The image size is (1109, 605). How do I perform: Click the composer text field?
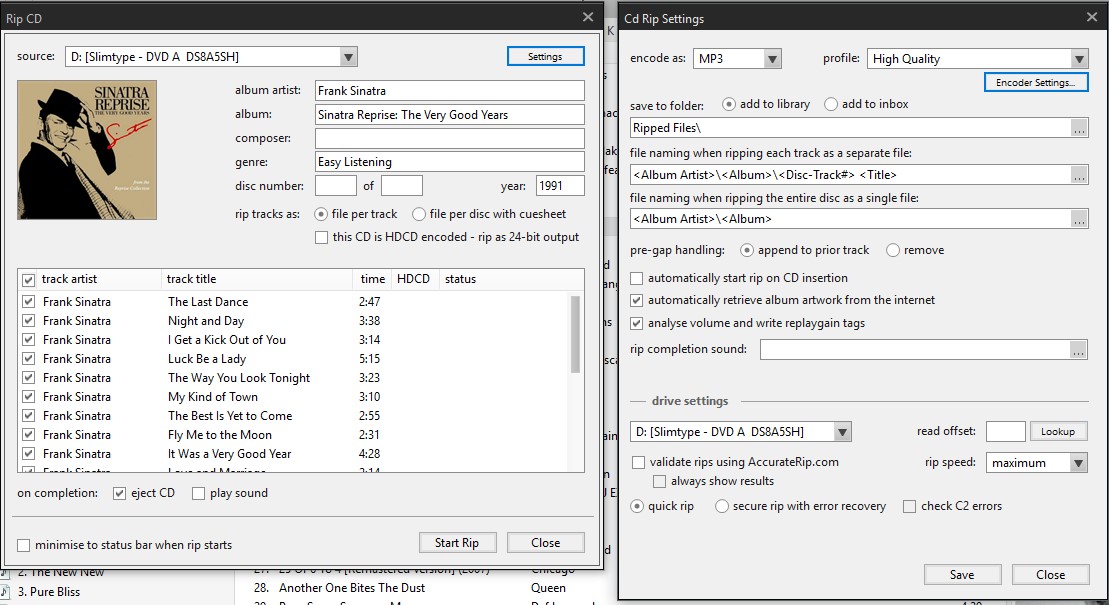(449, 138)
